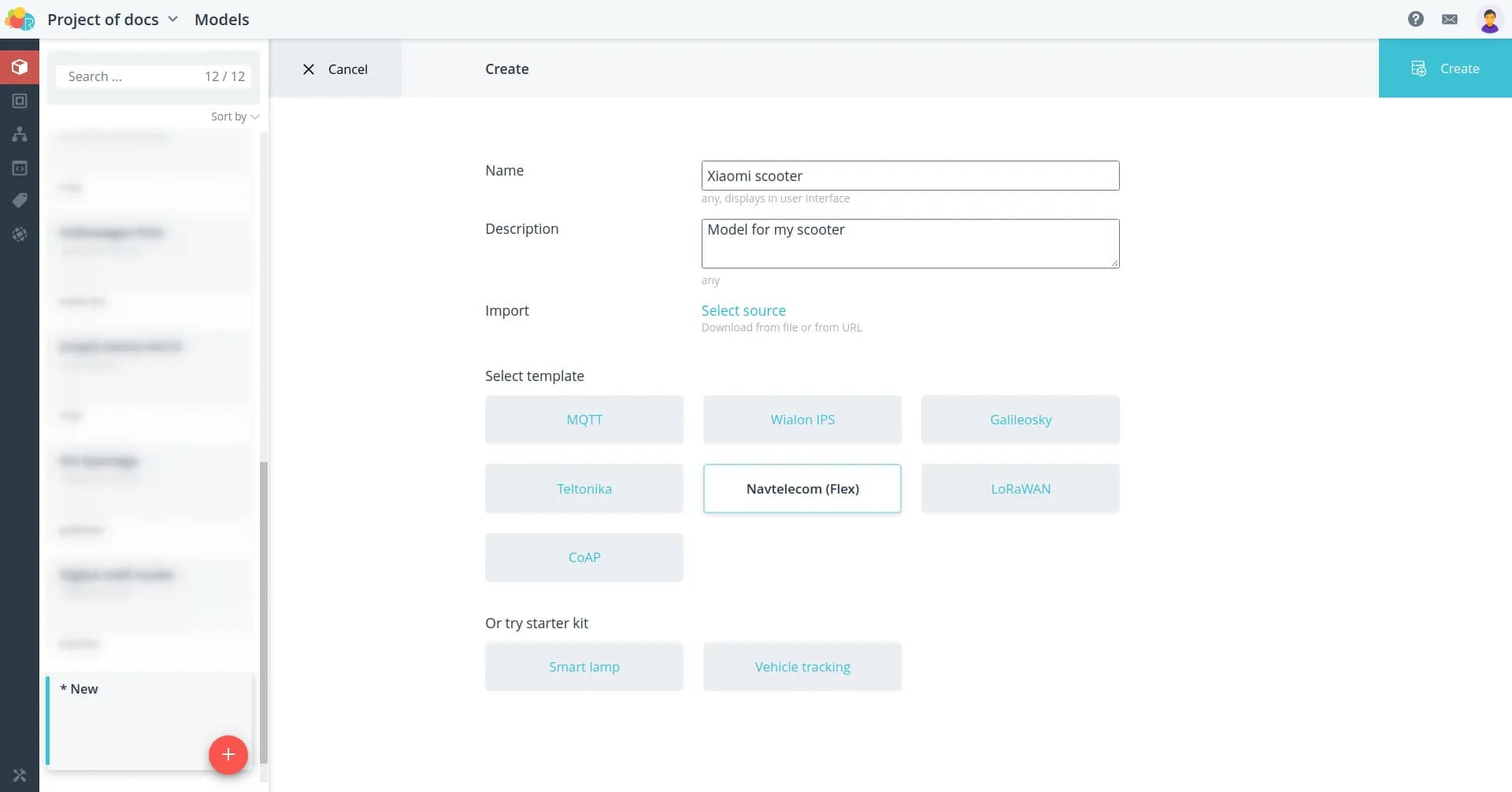
Task: Select the MQTT template
Action: point(584,420)
